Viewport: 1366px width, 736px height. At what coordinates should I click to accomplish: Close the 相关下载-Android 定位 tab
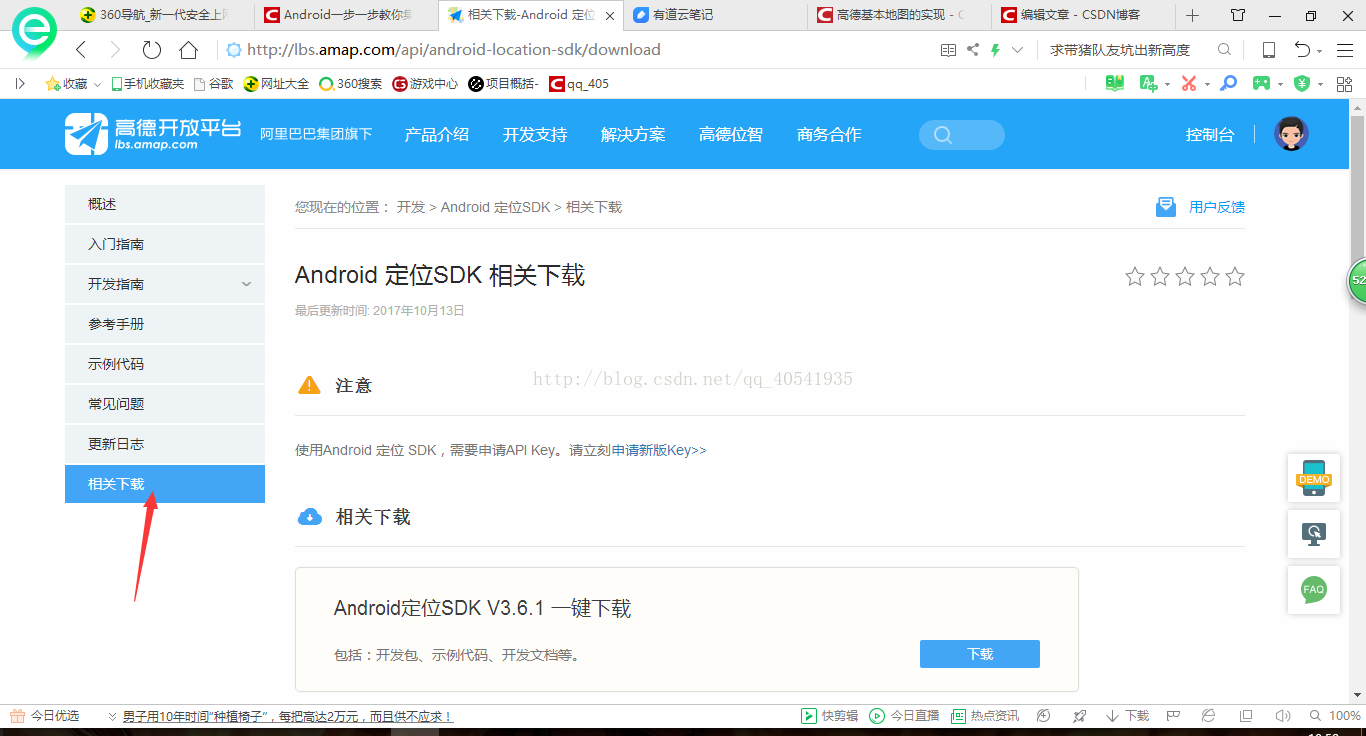609,16
